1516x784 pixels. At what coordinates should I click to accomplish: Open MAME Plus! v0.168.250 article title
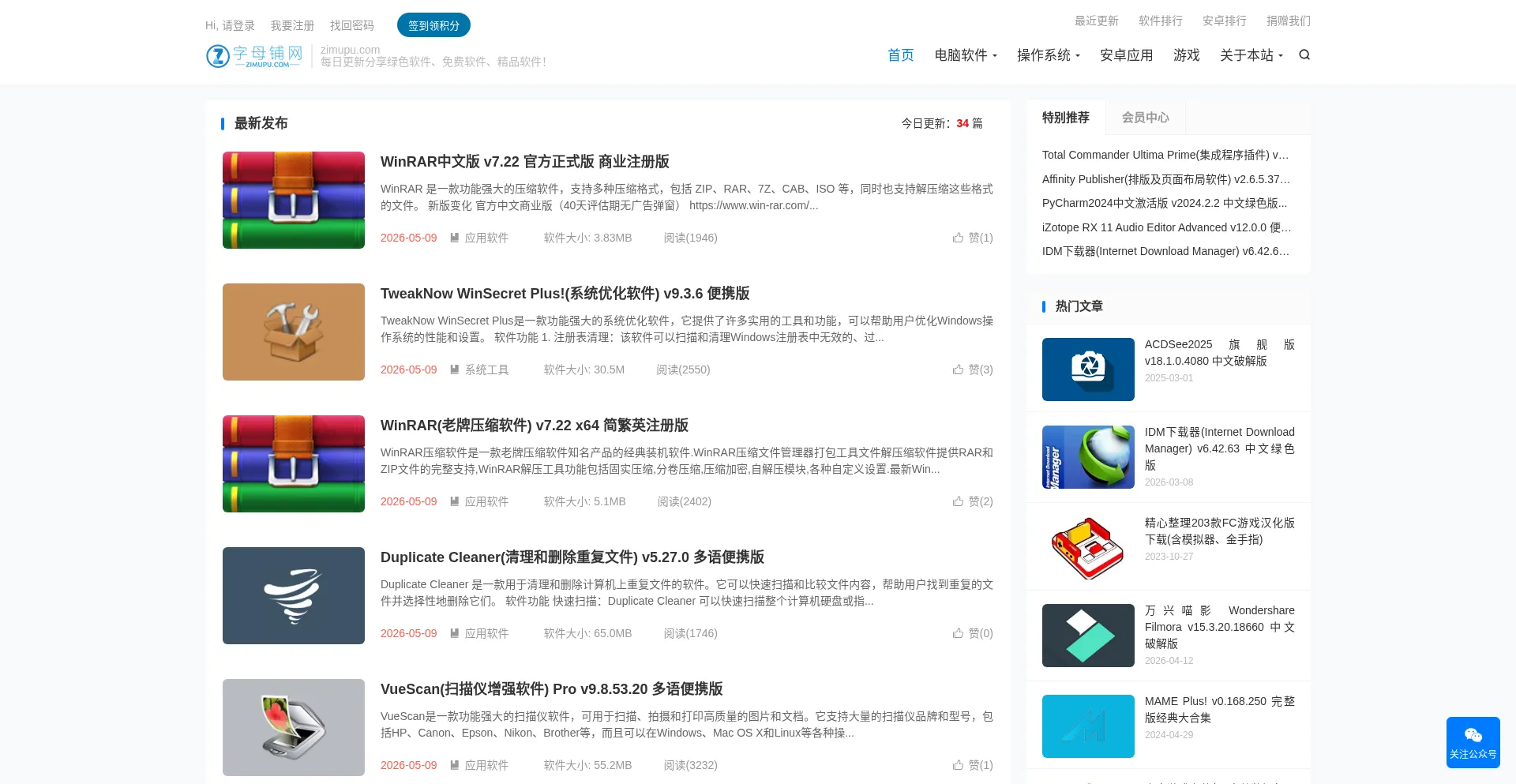[1220, 710]
